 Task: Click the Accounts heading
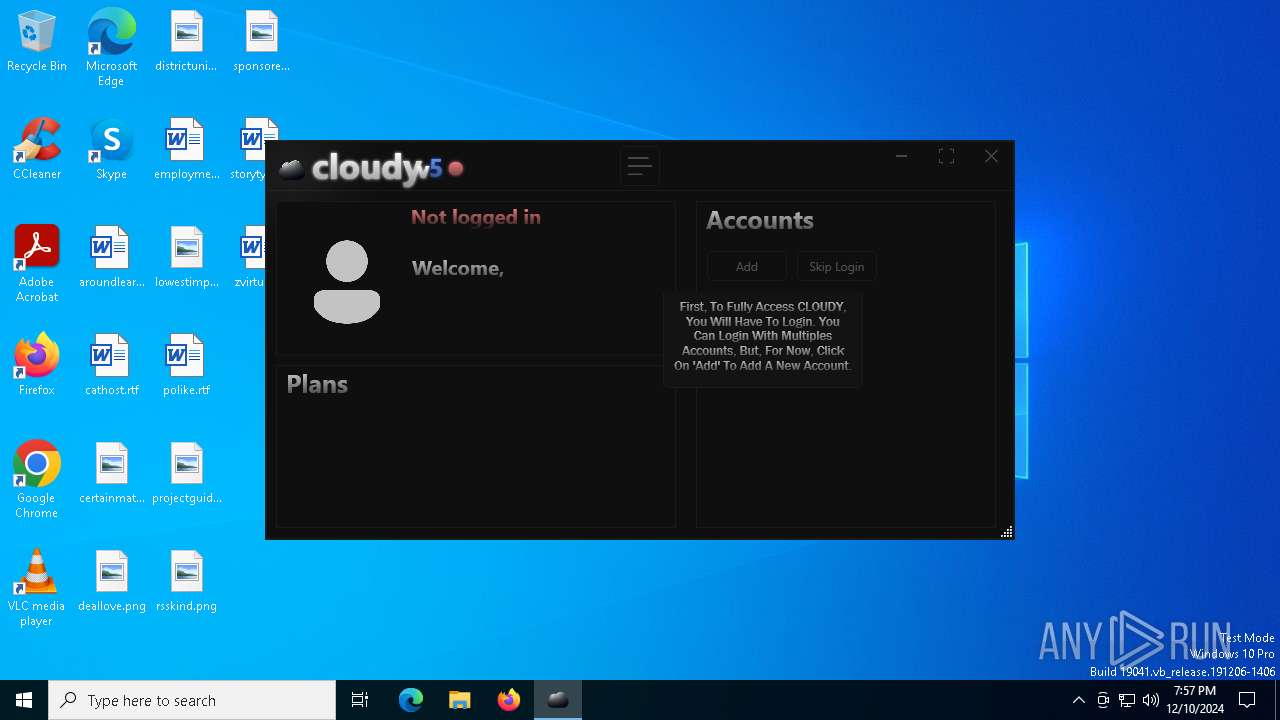[760, 221]
